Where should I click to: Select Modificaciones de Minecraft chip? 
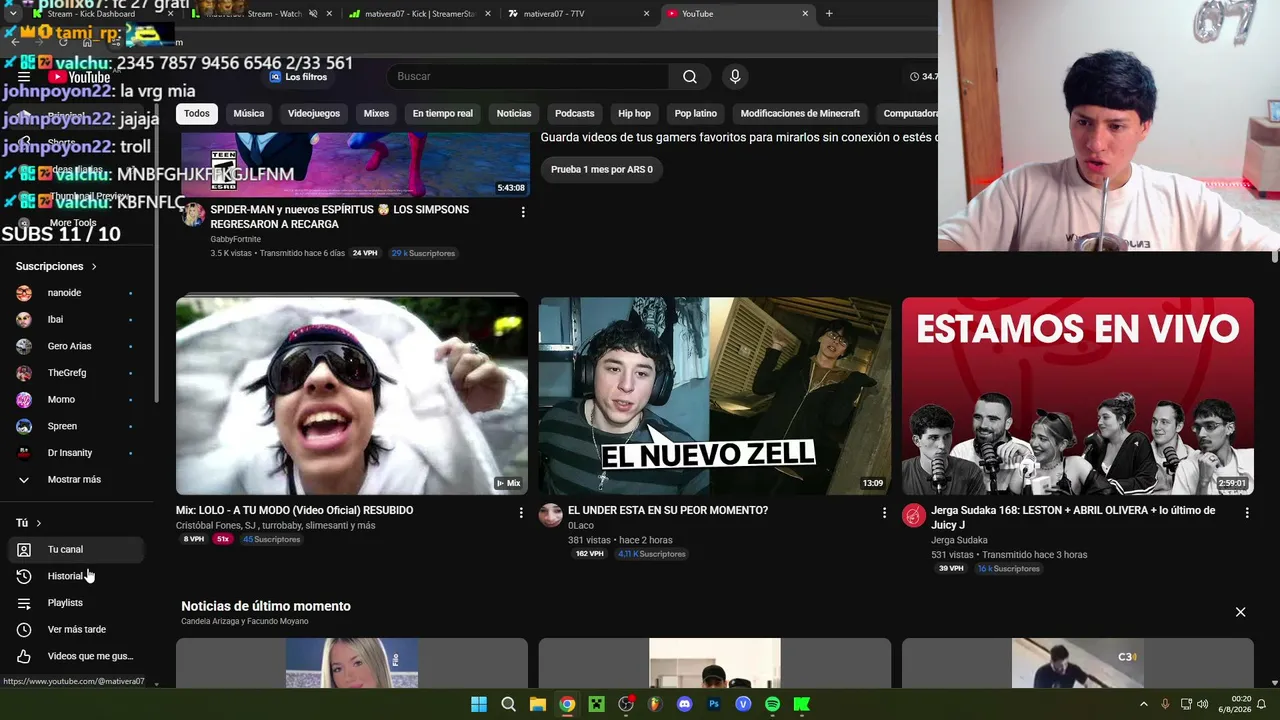click(x=800, y=114)
